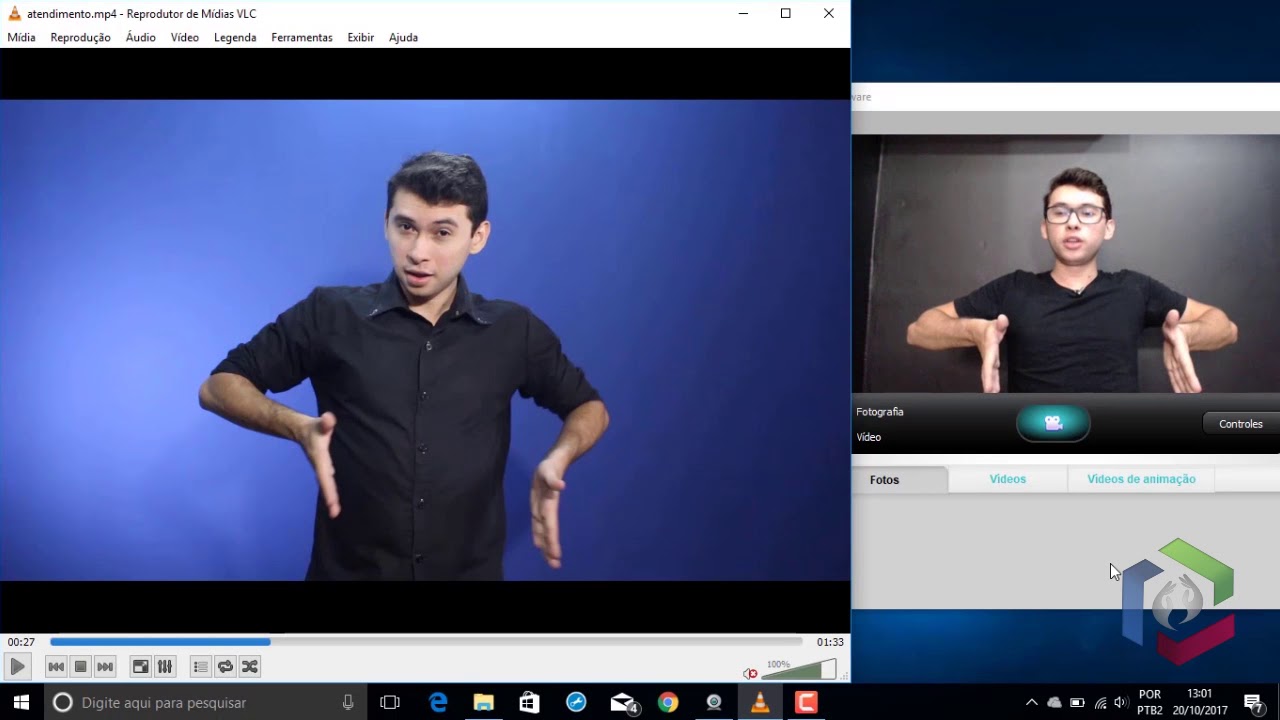Launch Microsoft Edge from taskbar
The width and height of the screenshot is (1280, 720).
point(438,702)
